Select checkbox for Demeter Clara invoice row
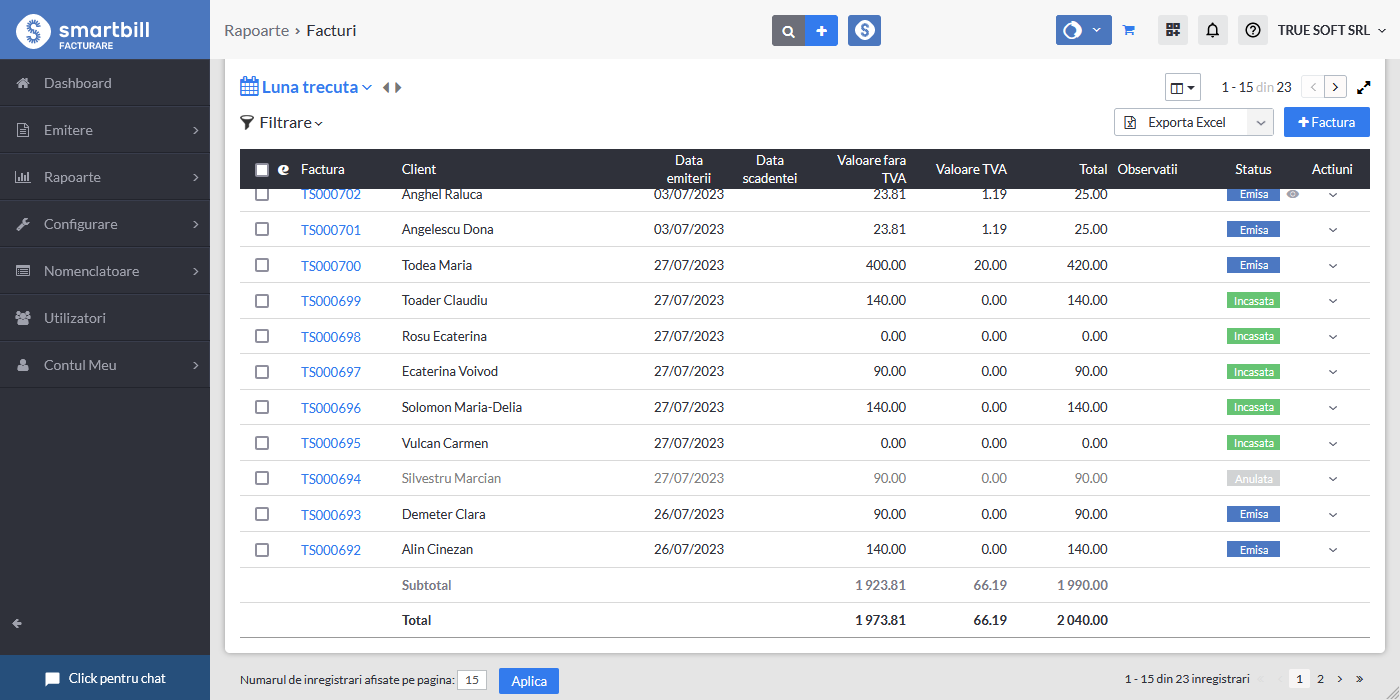Image resolution: width=1400 pixels, height=700 pixels. 262,514
